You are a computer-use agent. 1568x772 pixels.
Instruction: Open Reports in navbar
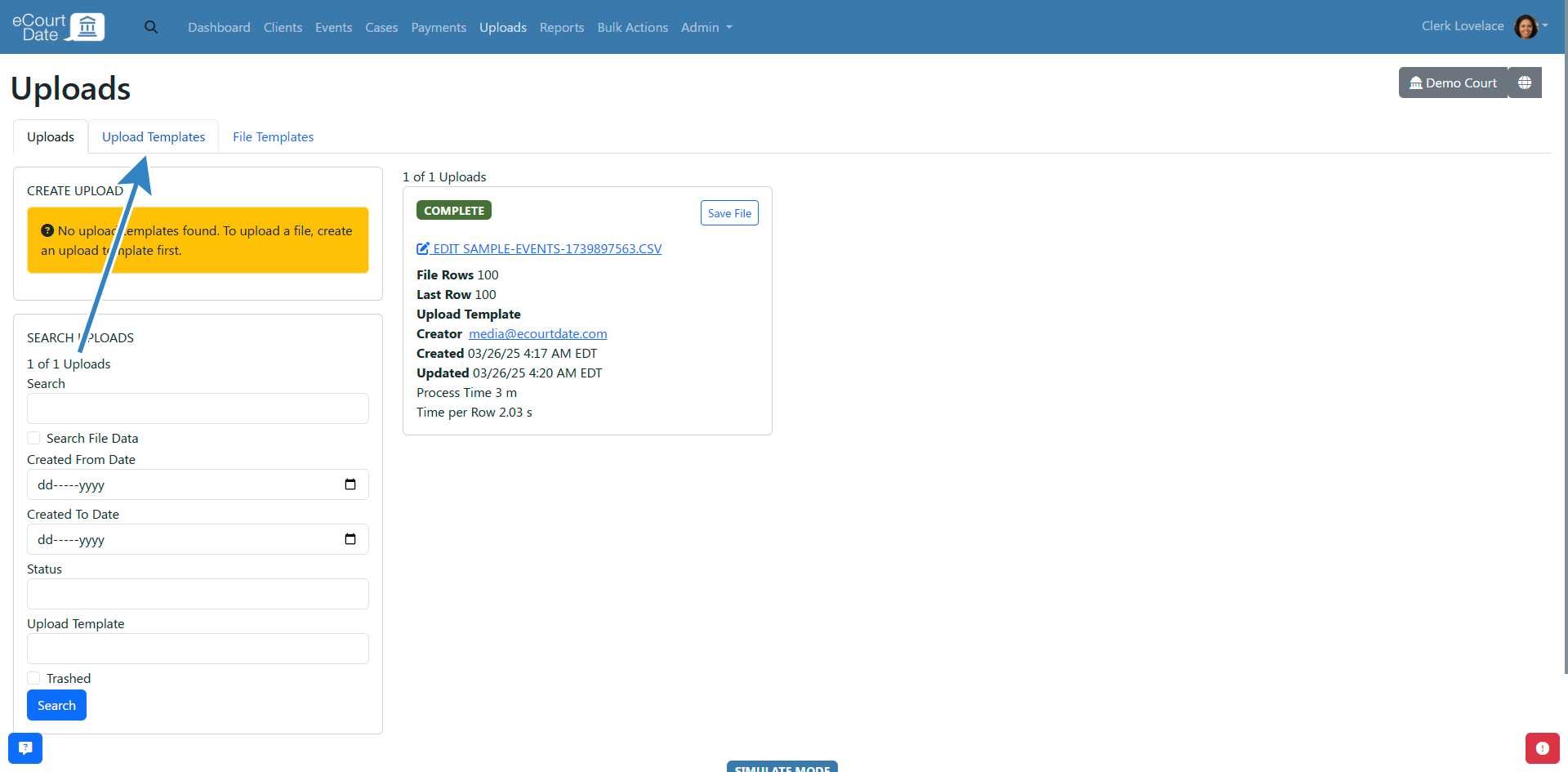[x=562, y=27]
